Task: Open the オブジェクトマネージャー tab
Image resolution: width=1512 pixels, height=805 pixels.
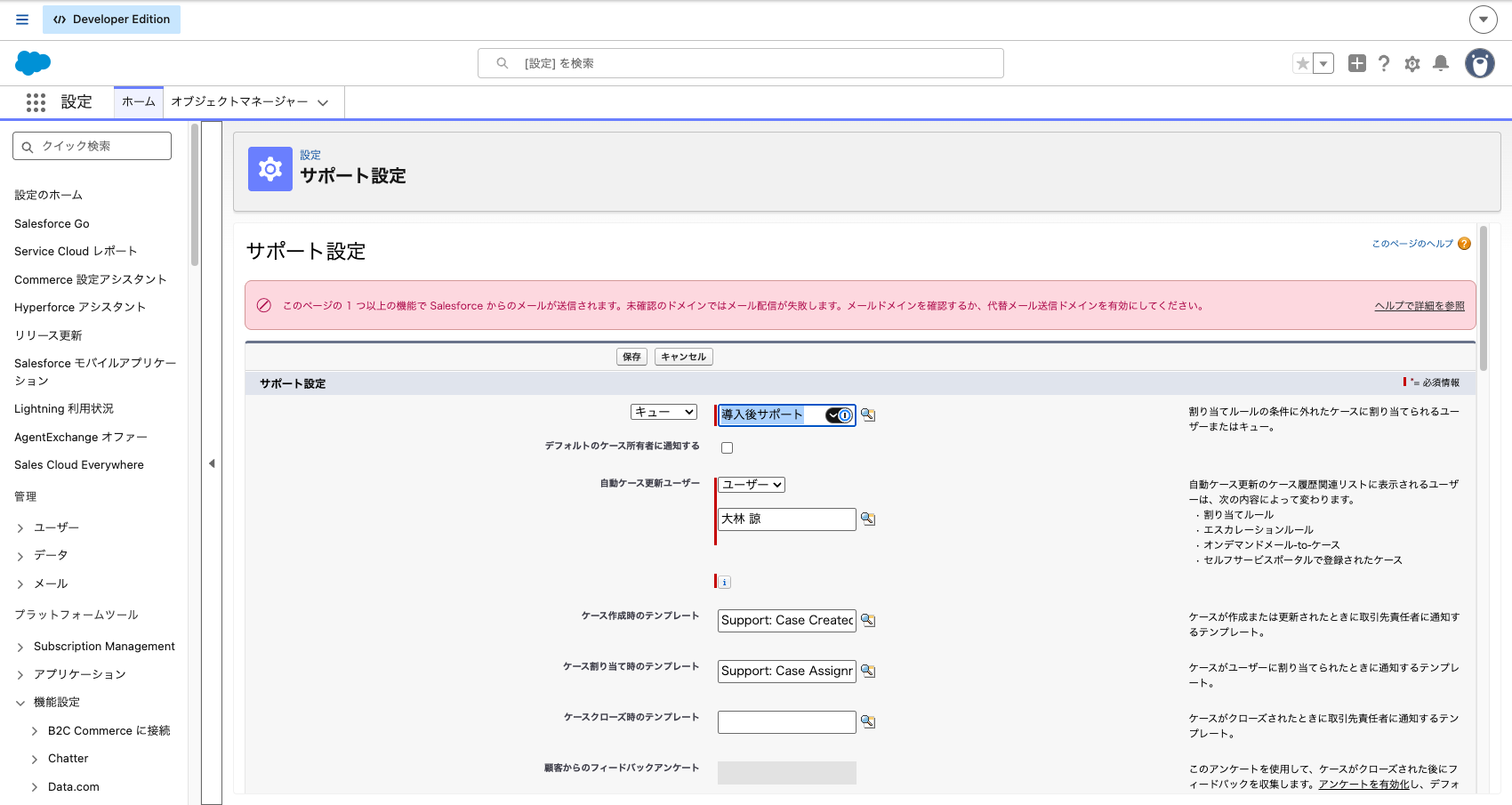Action: click(x=239, y=101)
